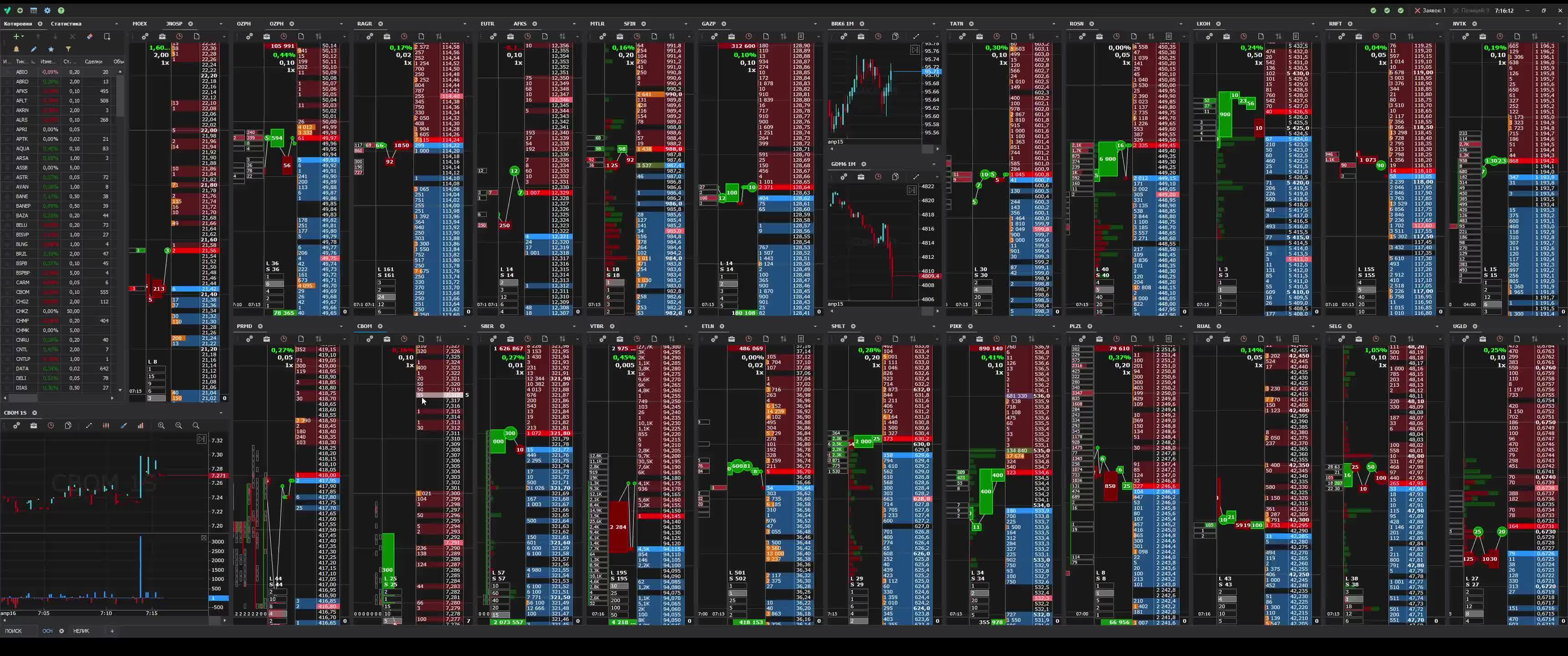This screenshot has width=1568, height=656.
Task: Toggle the first green connection status indicator
Action: pos(1373,10)
